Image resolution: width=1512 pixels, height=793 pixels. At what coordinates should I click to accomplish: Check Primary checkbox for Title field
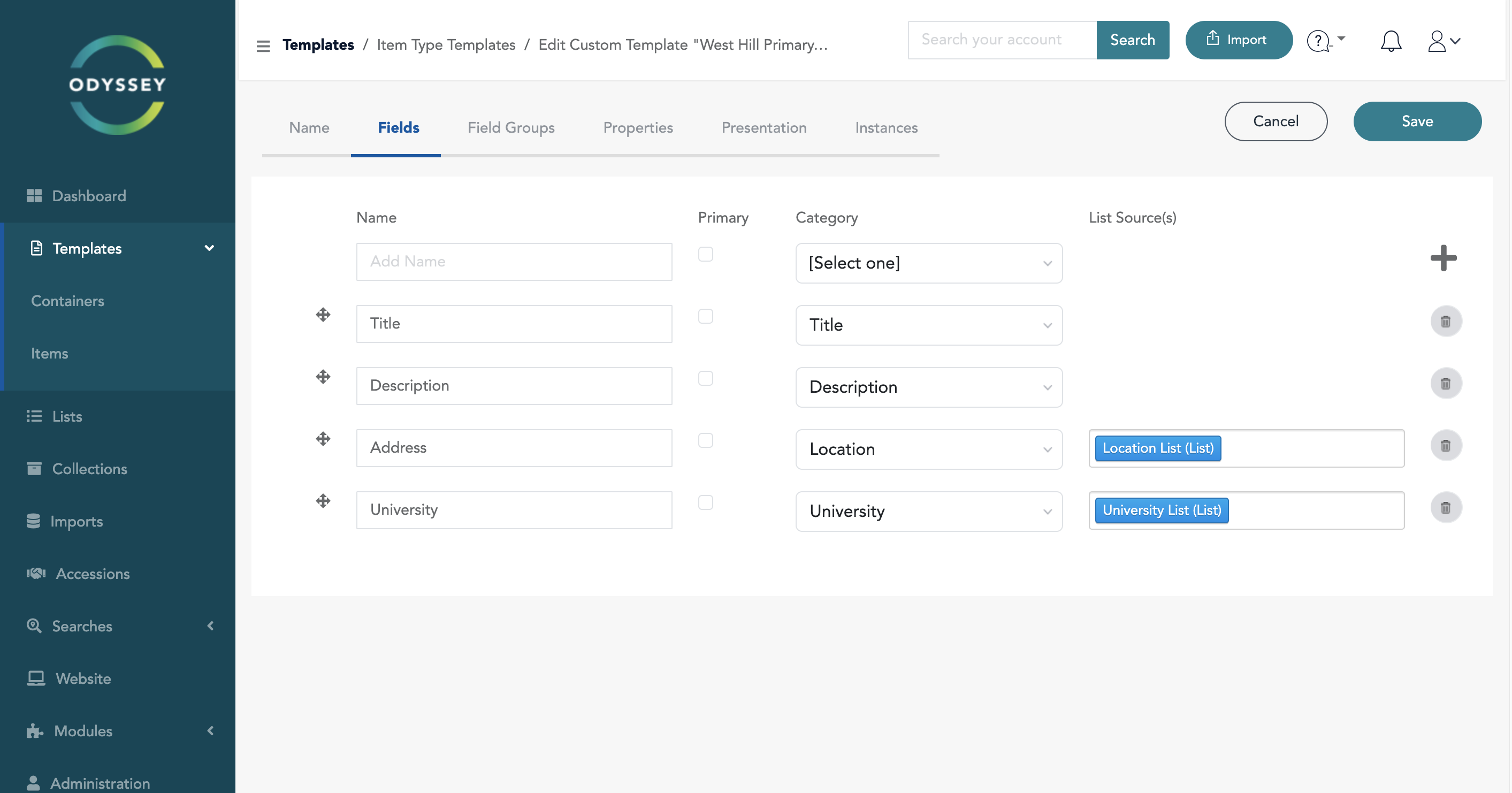pyautogui.click(x=705, y=316)
